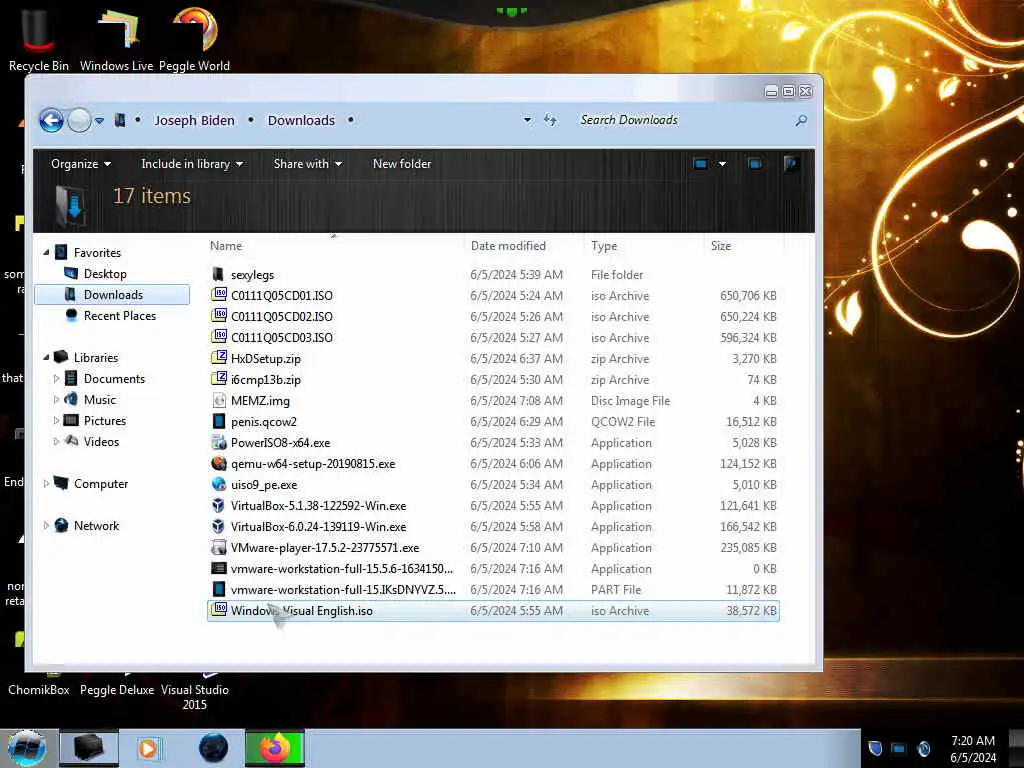Select C0111Q05CD03.ISO file icon

219,337
